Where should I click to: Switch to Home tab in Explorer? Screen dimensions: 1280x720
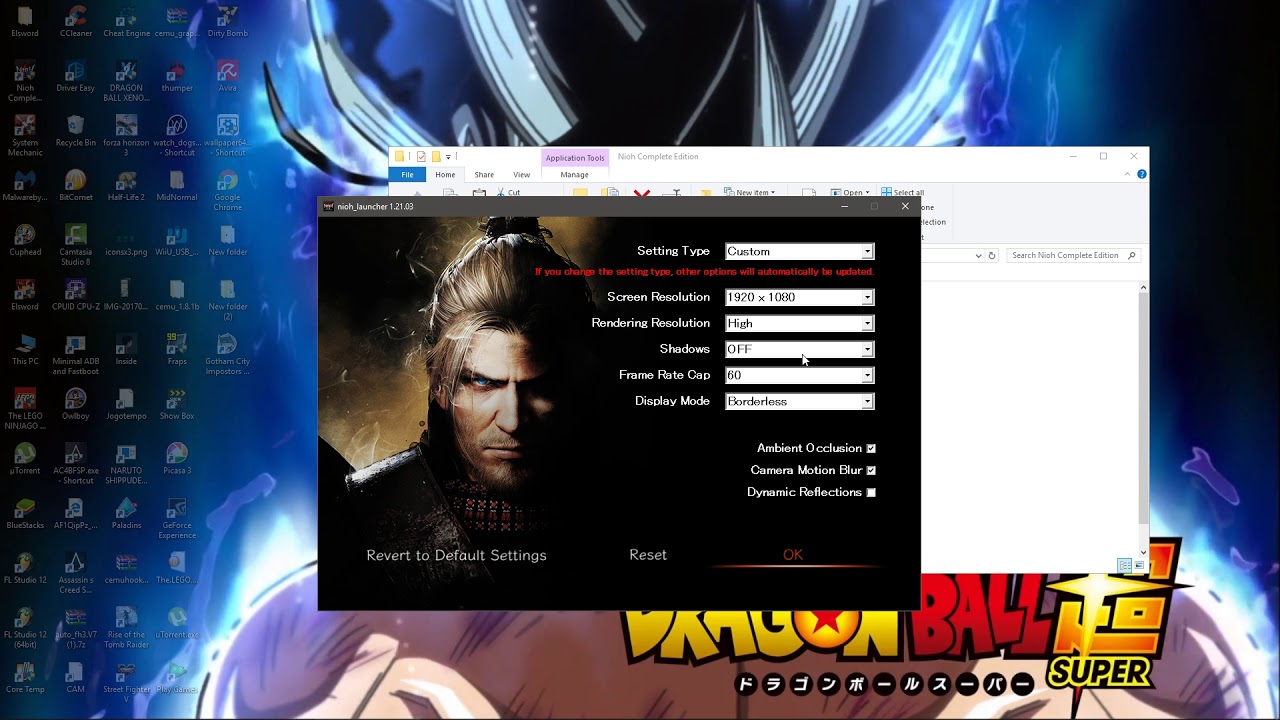pos(445,174)
